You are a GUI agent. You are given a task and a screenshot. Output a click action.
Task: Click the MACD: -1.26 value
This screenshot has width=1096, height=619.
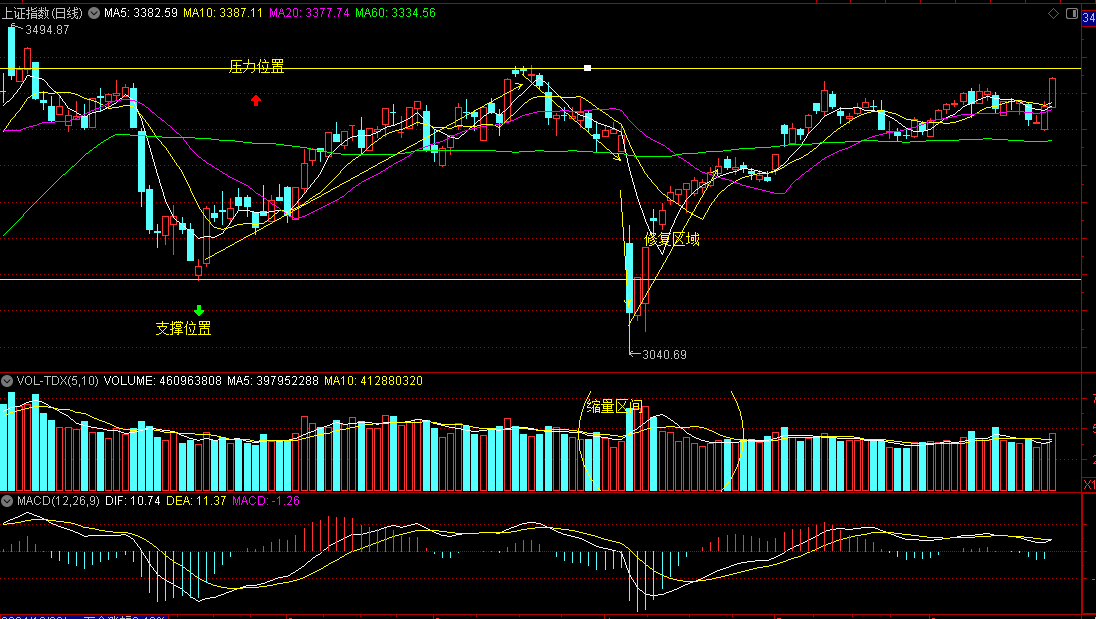[x=266, y=501]
